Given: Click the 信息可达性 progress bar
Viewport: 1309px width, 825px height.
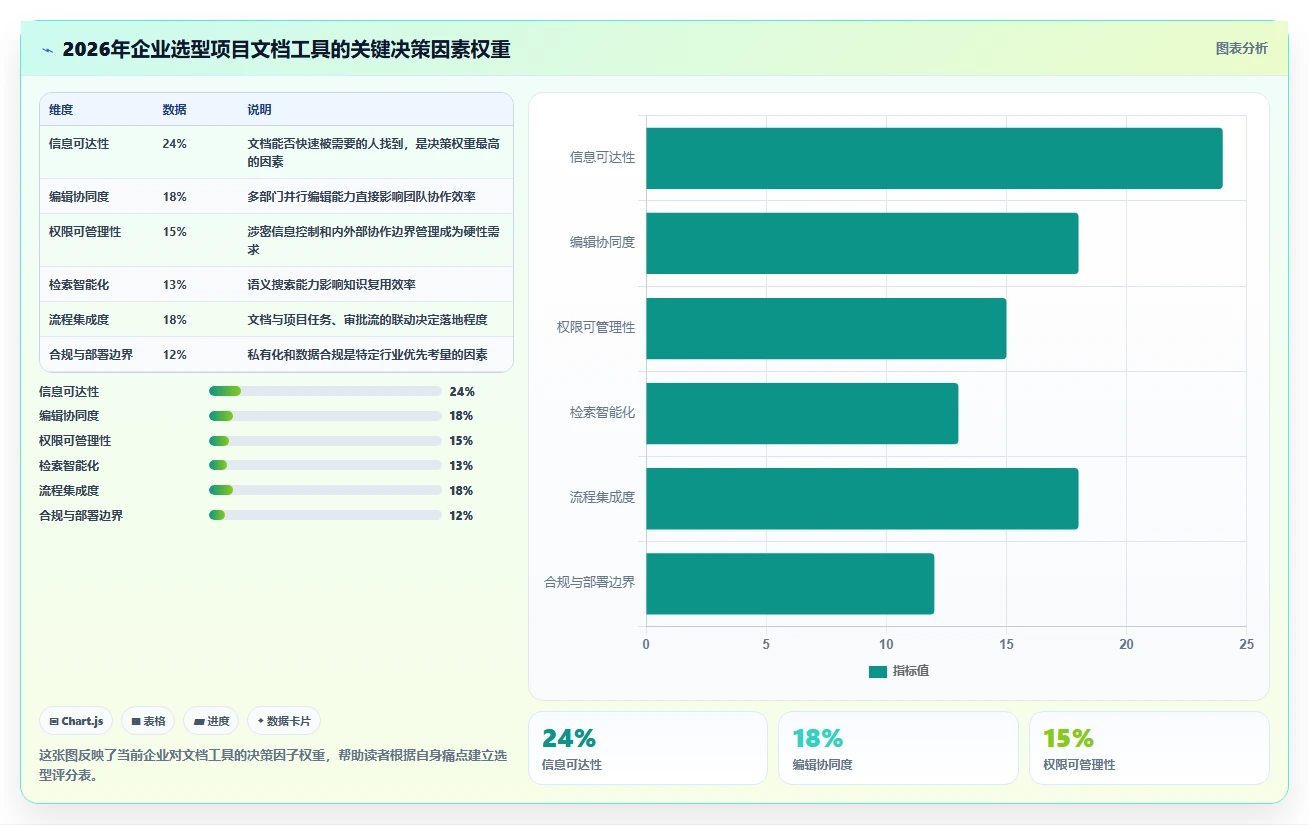Looking at the screenshot, I should pos(325,391).
